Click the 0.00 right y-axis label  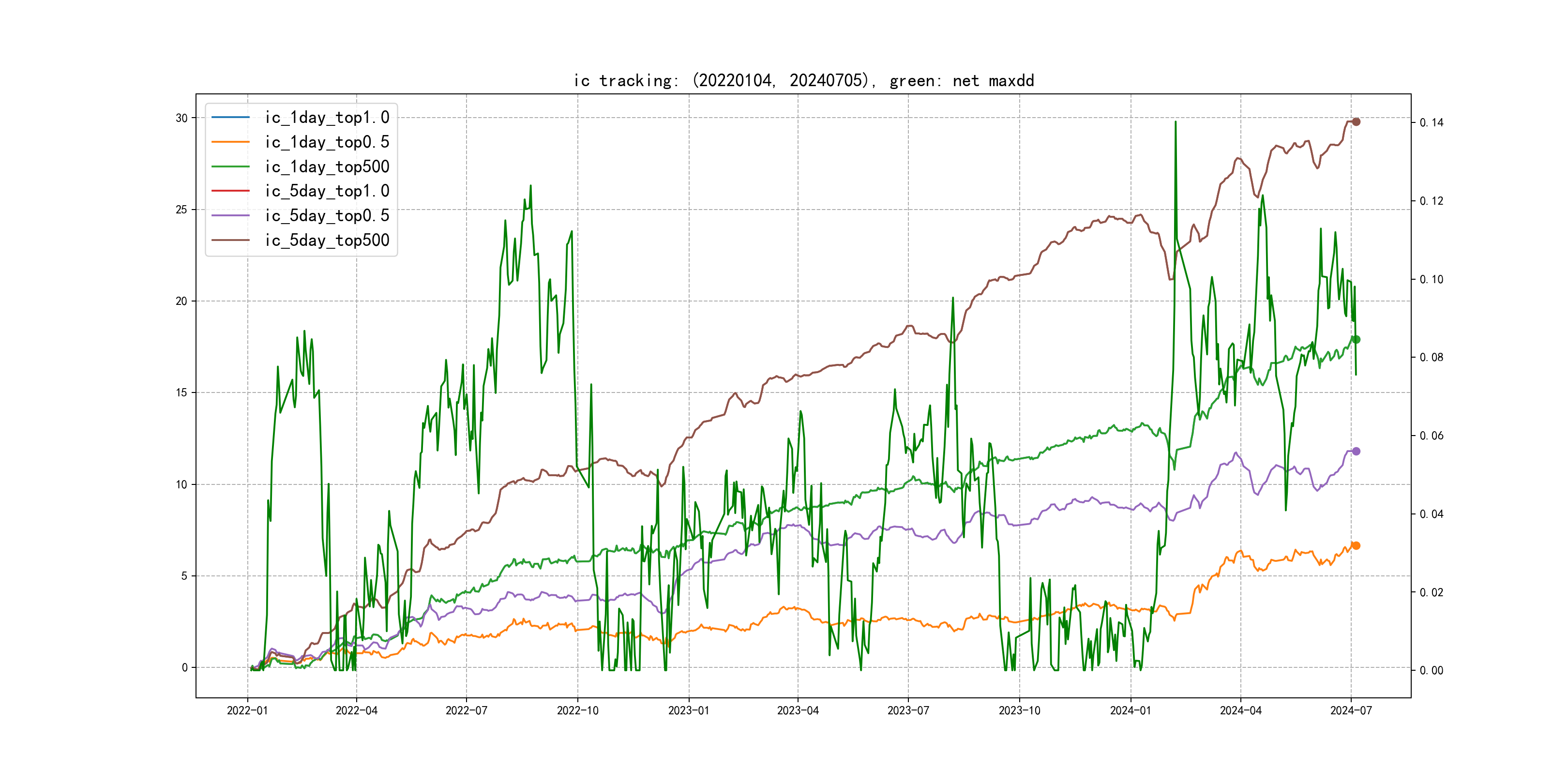1431,670
